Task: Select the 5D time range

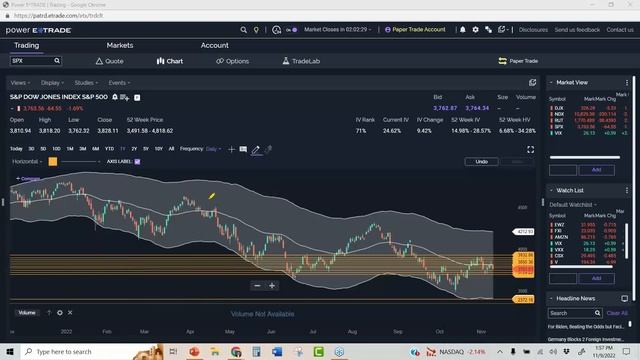Action: pyautogui.click(x=43, y=149)
